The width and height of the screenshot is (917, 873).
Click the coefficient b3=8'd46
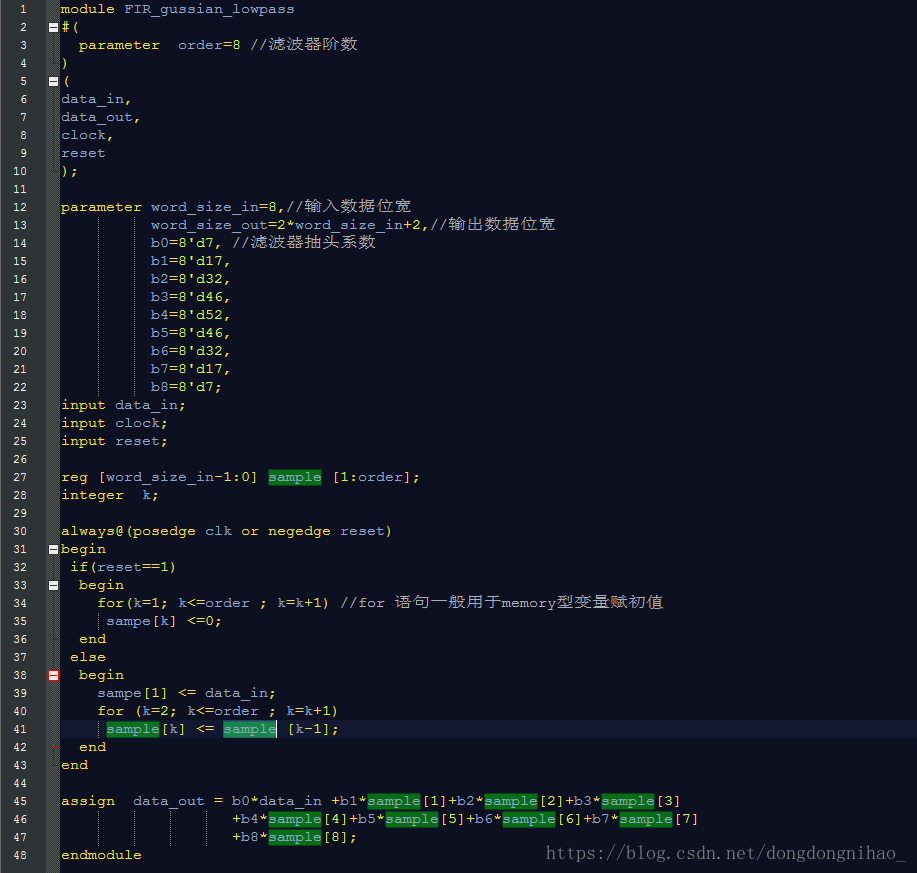coord(187,297)
